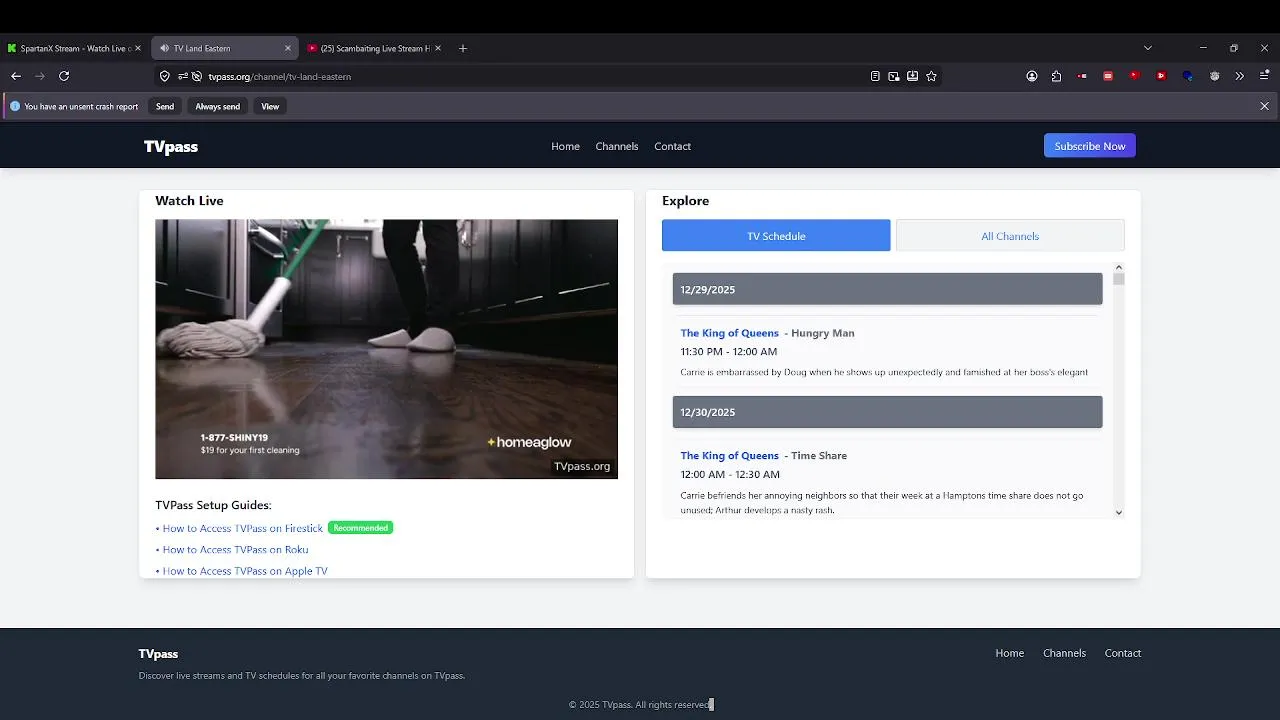Viewport: 1280px width, 720px height.
Task: Switch to the All Channels tab
Action: (x=1010, y=236)
